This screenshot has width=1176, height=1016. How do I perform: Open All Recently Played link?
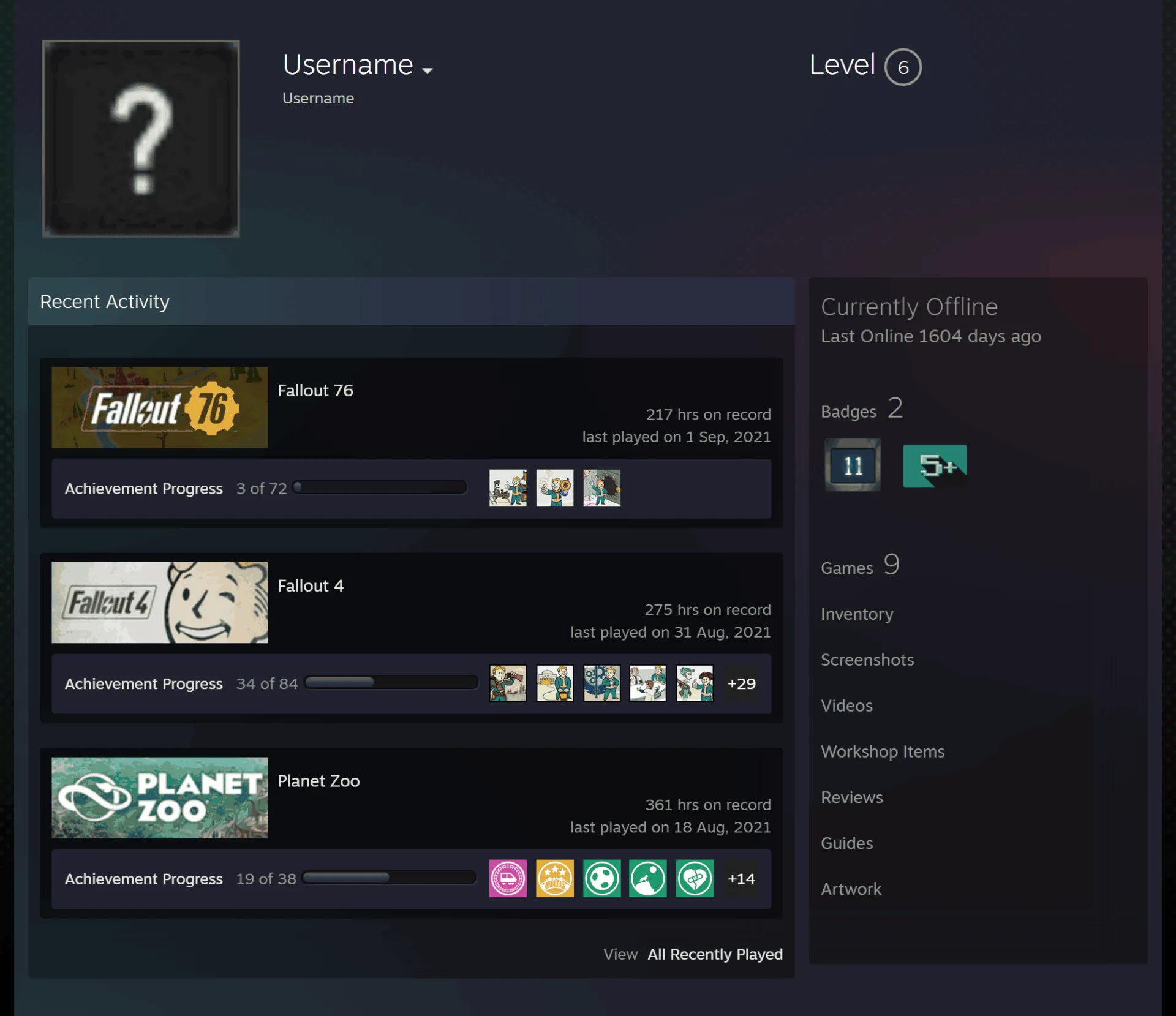[715, 954]
